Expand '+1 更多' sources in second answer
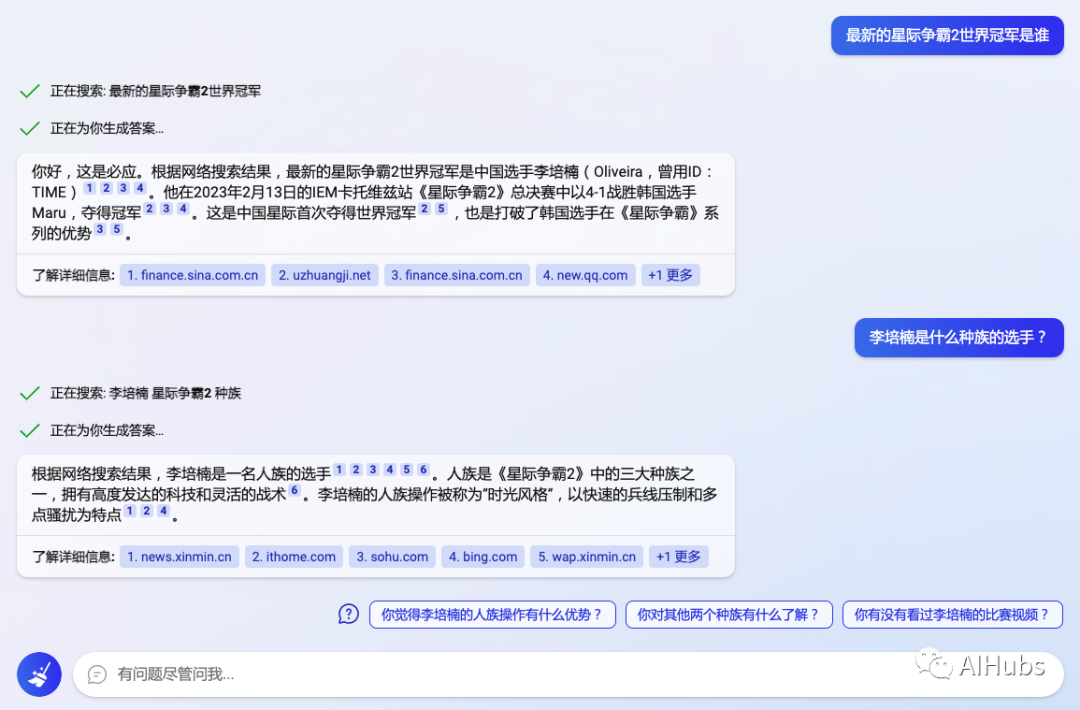Image resolution: width=1080 pixels, height=710 pixels. coord(678,556)
